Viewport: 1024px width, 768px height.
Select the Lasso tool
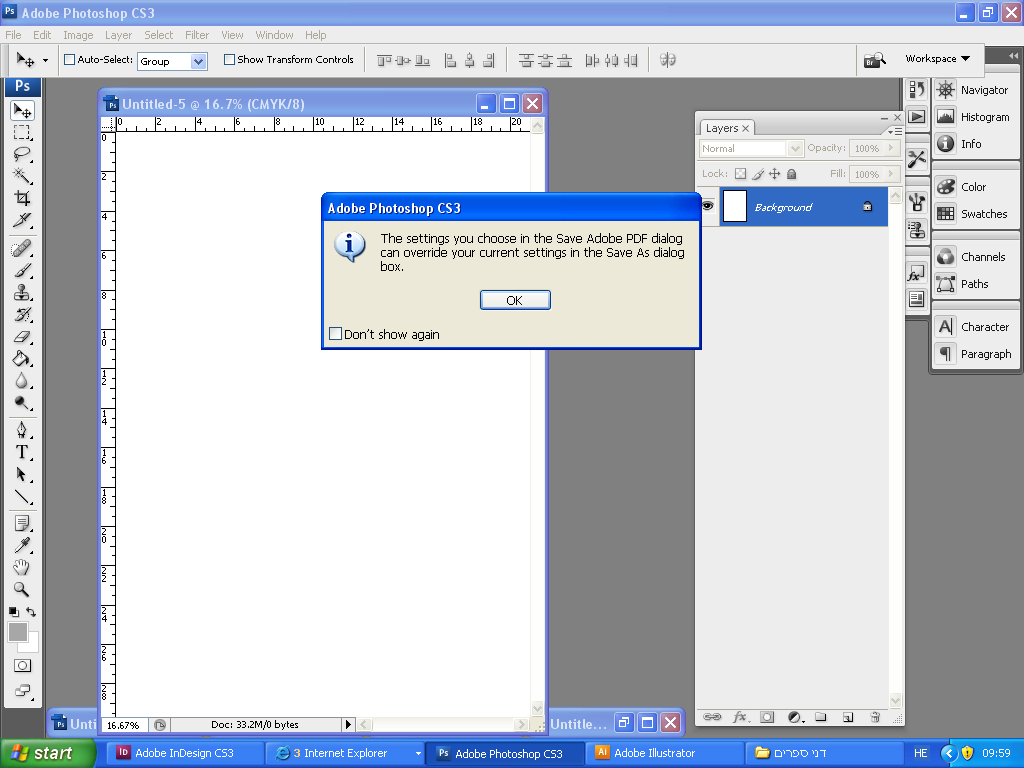pos(22,154)
